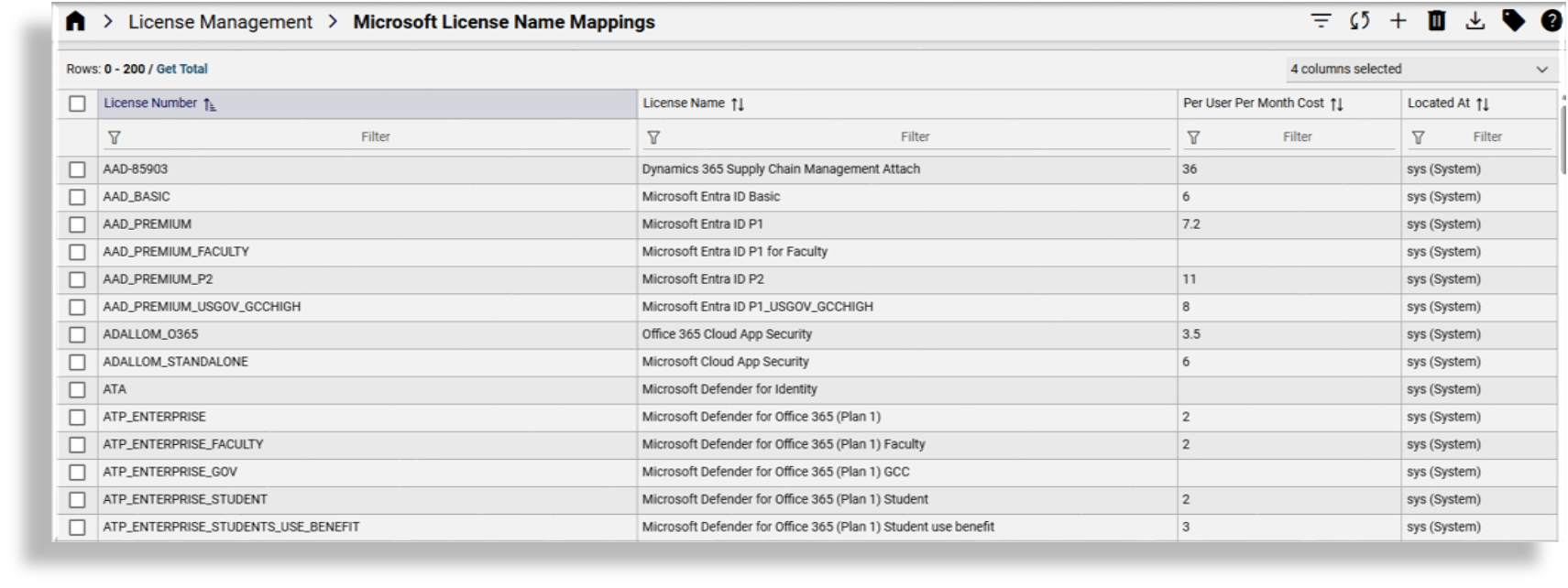Sort by License Name arrows icon
The height and width of the screenshot is (588, 1568).
pos(738,104)
